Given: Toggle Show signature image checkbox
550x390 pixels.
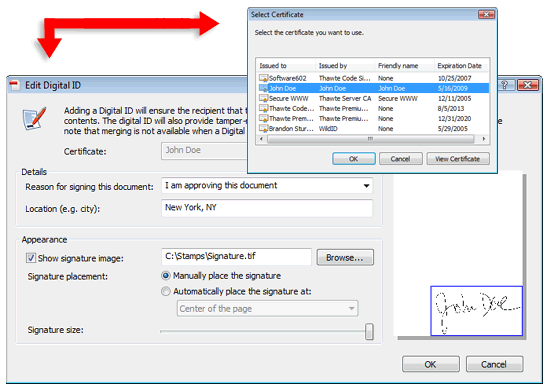Looking at the screenshot, I should (x=31, y=258).
